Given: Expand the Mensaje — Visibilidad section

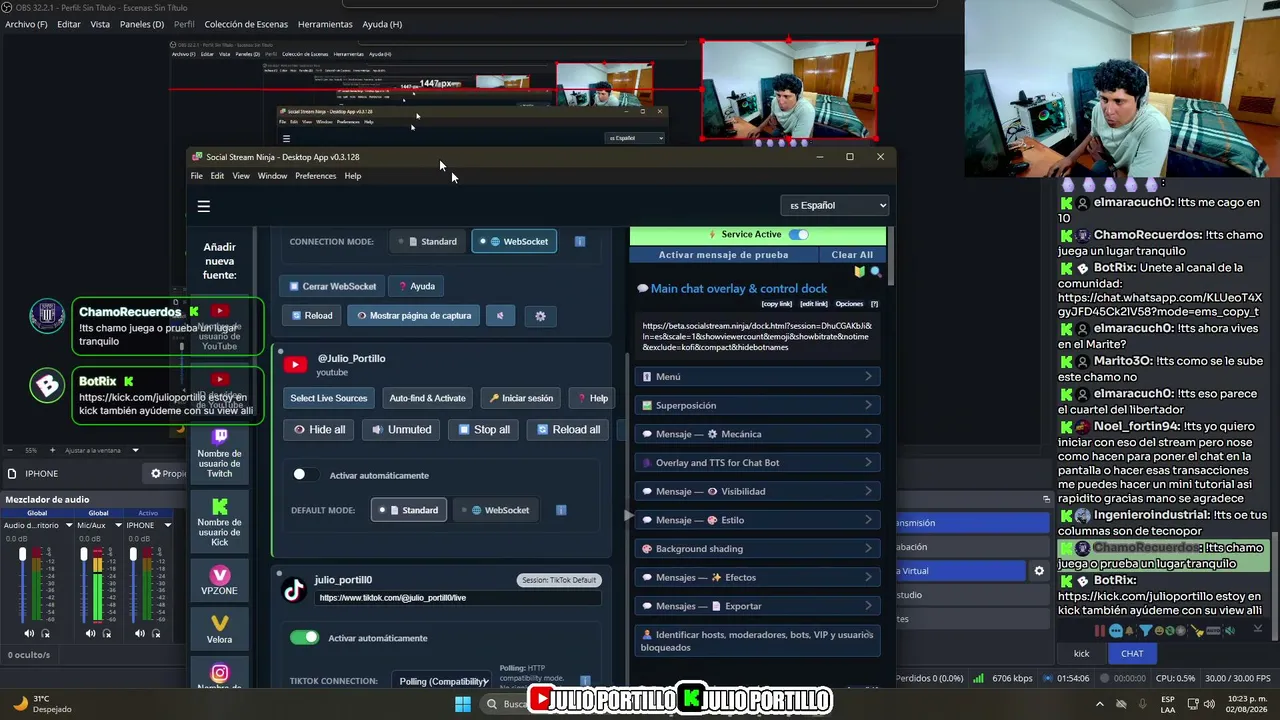Looking at the screenshot, I should click(x=758, y=492).
